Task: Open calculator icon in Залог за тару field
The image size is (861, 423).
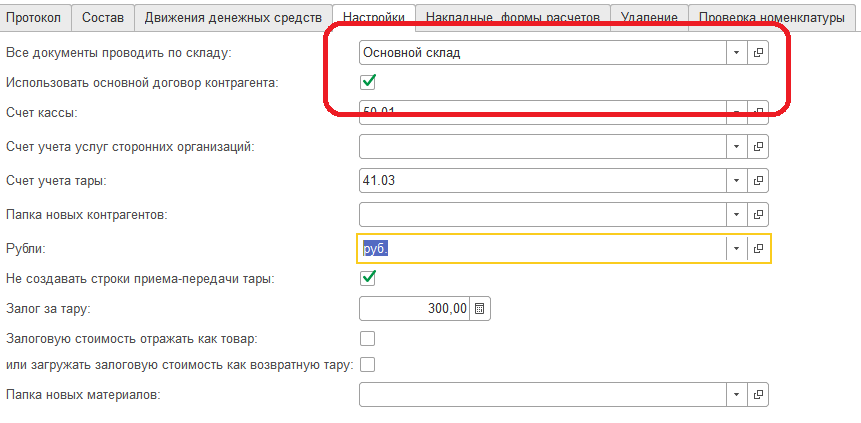Action: (479, 309)
